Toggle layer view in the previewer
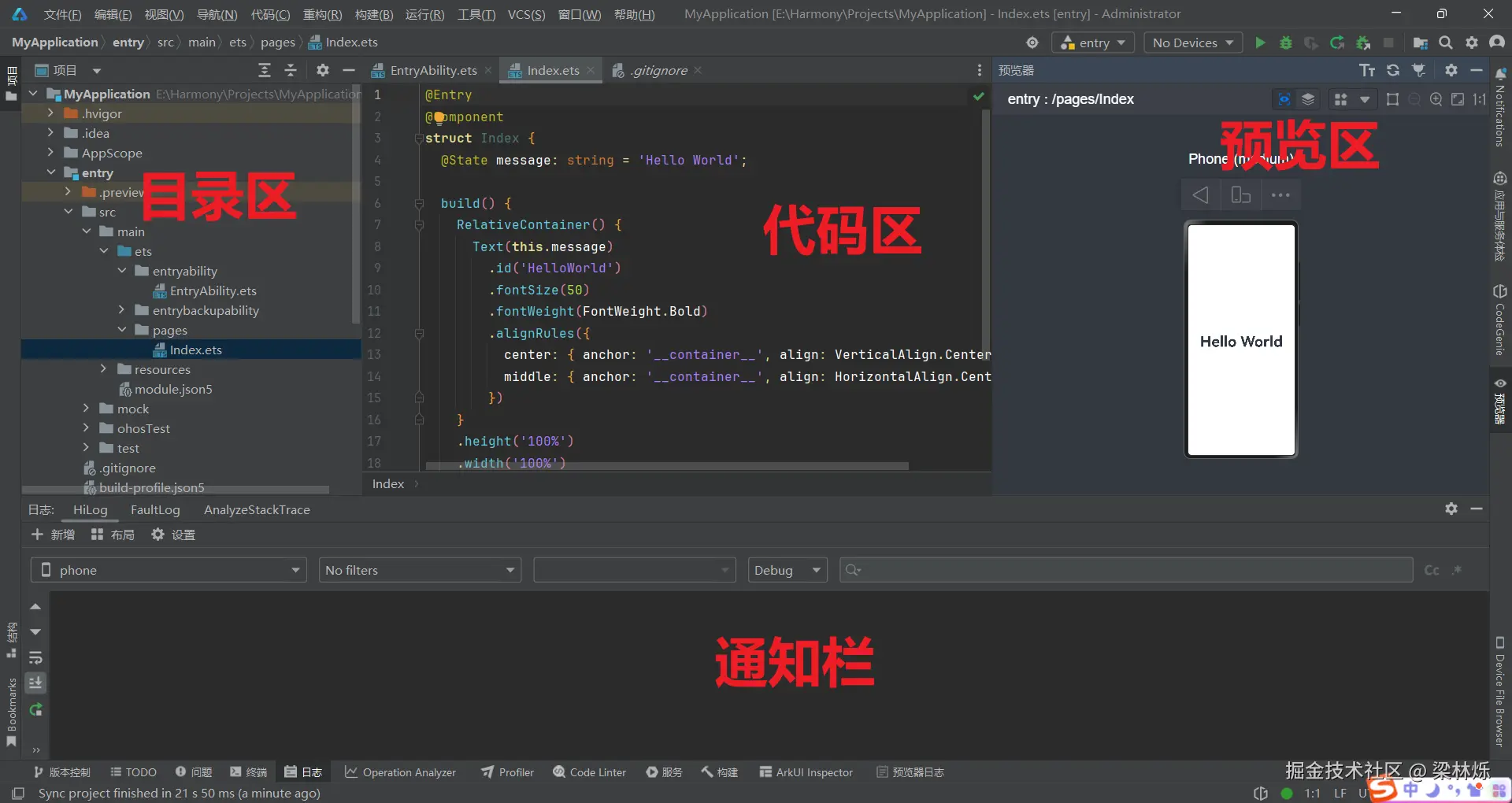 (1308, 99)
